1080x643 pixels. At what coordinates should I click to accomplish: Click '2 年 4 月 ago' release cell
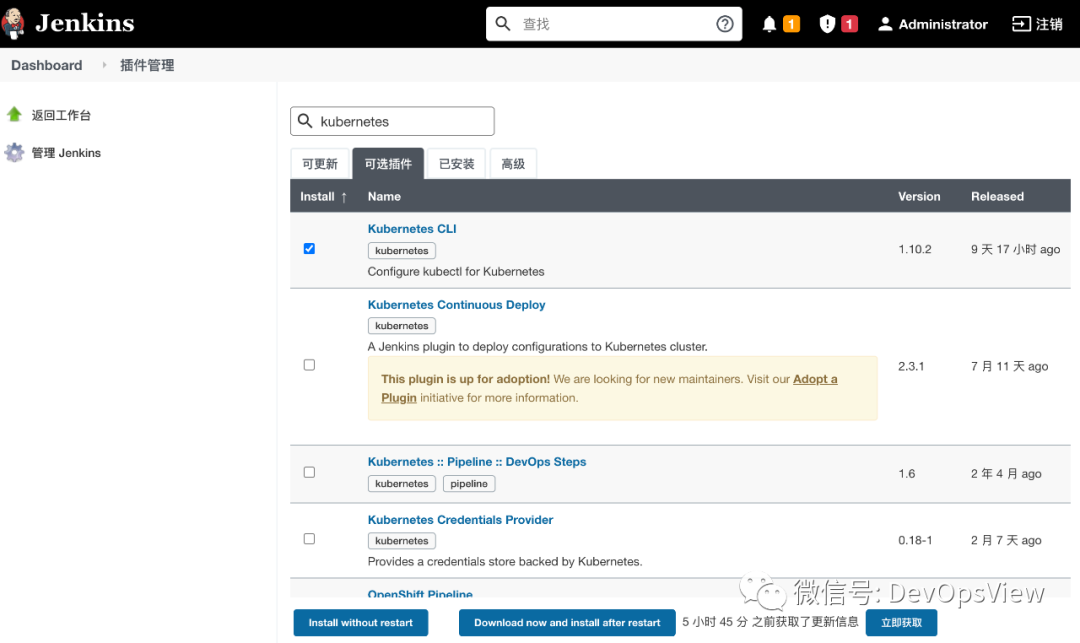click(1006, 474)
